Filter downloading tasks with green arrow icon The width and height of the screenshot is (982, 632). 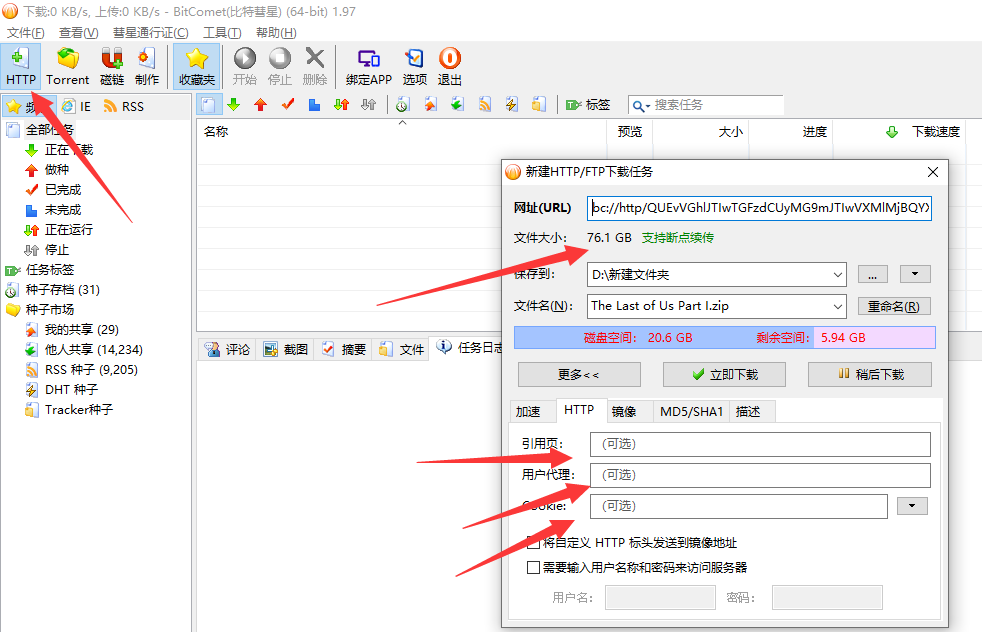coord(234,105)
